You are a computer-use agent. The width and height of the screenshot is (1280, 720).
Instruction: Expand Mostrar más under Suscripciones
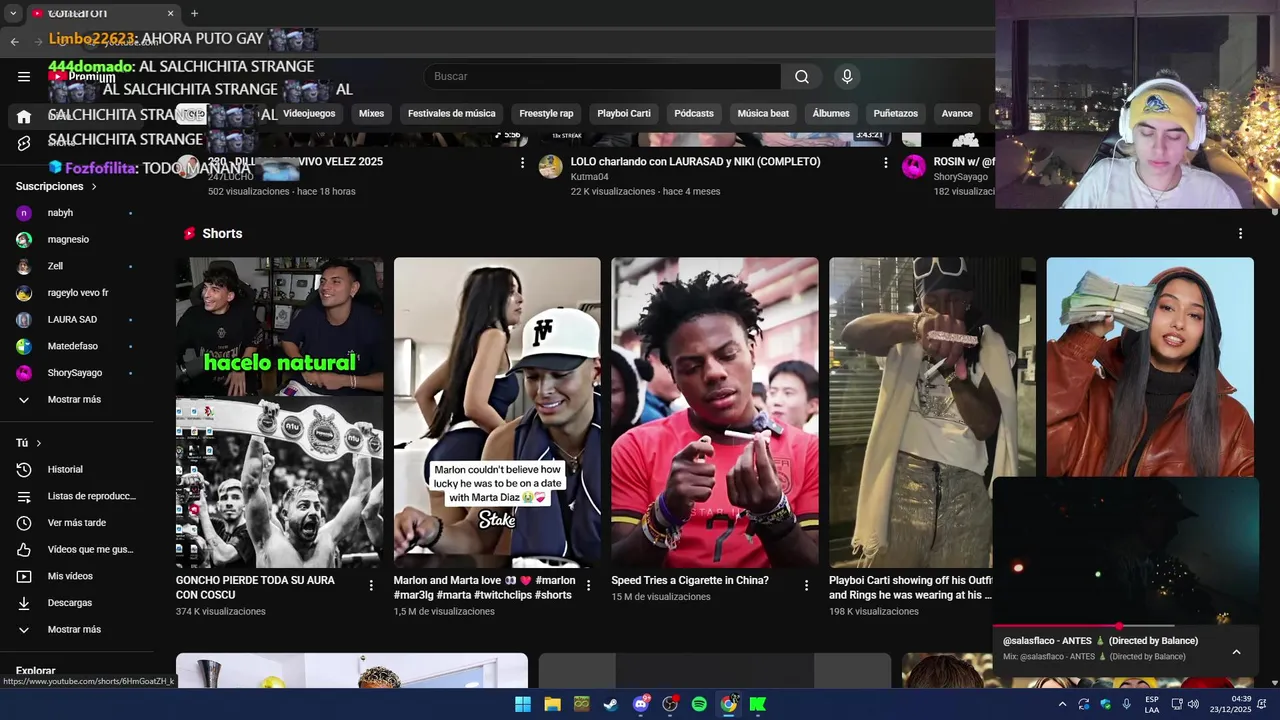[x=75, y=400]
